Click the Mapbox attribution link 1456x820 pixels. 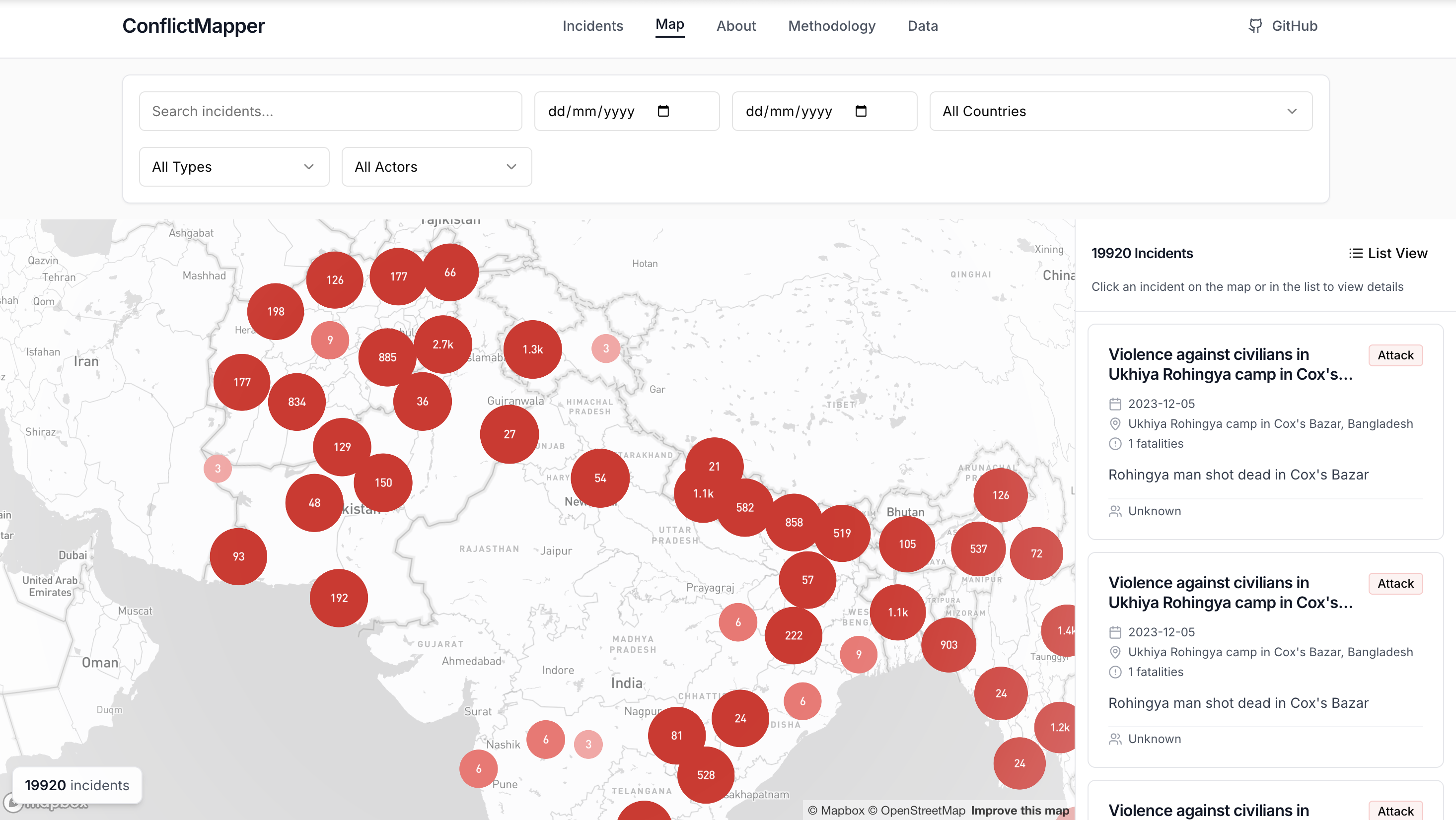click(836, 811)
